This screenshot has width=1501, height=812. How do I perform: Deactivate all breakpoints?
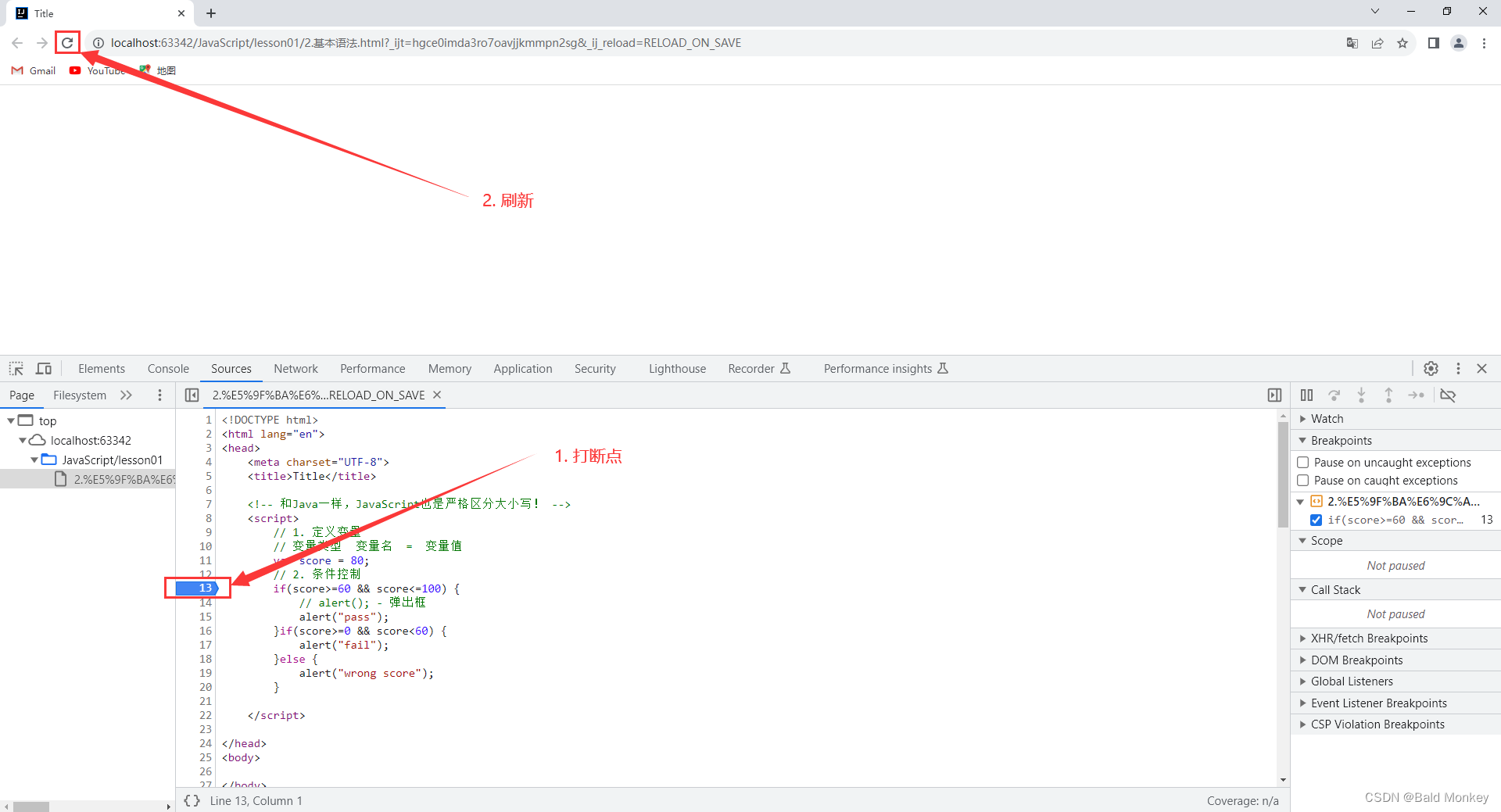[1448, 395]
